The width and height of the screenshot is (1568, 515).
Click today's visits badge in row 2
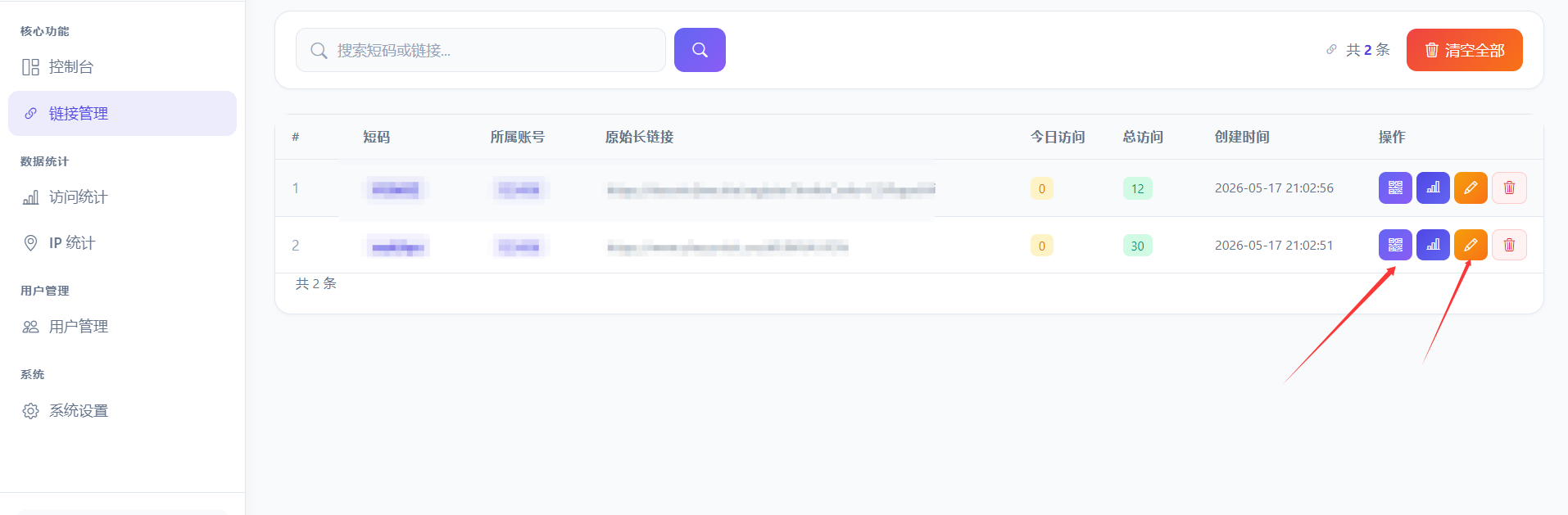point(1042,246)
